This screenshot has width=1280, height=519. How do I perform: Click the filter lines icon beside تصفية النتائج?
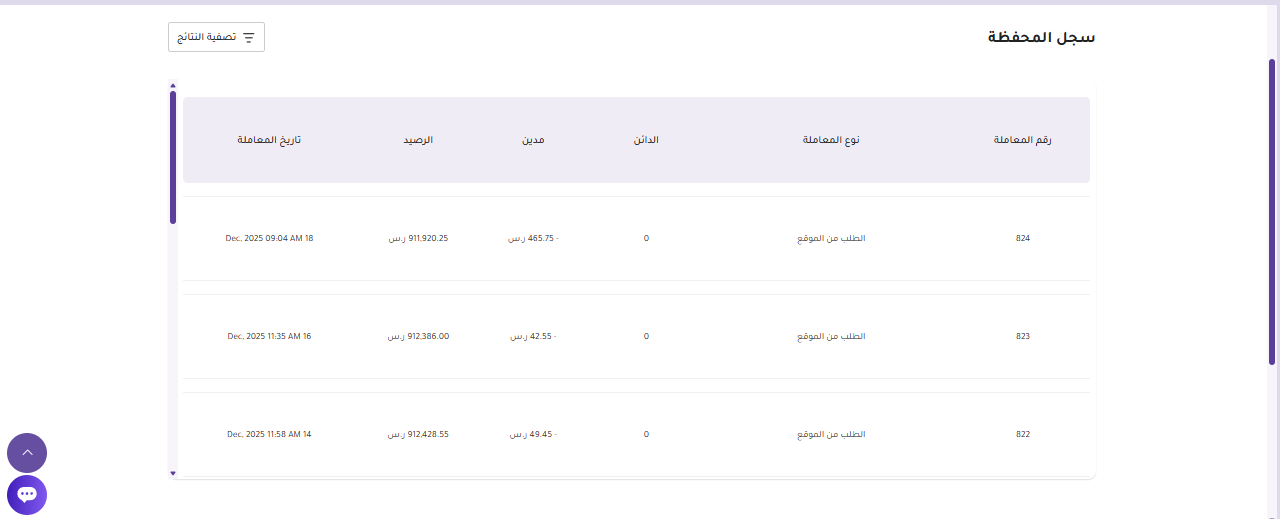(x=249, y=37)
